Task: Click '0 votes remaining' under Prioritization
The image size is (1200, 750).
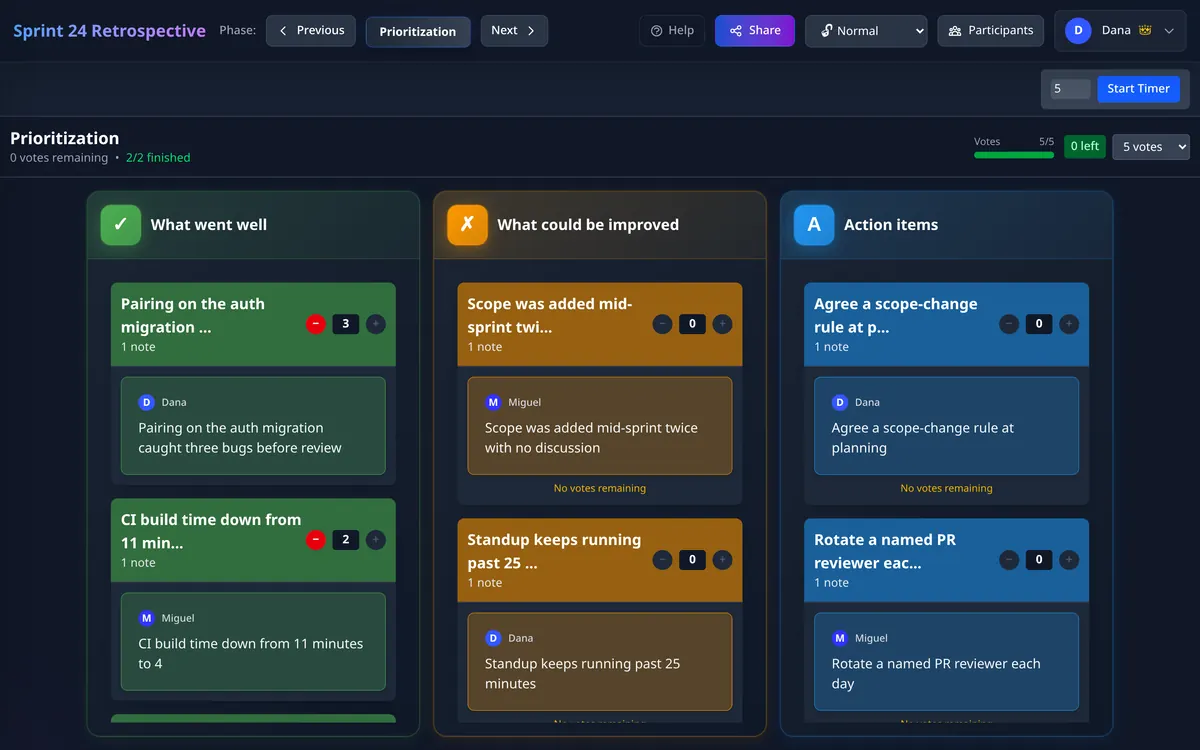Action: (59, 158)
